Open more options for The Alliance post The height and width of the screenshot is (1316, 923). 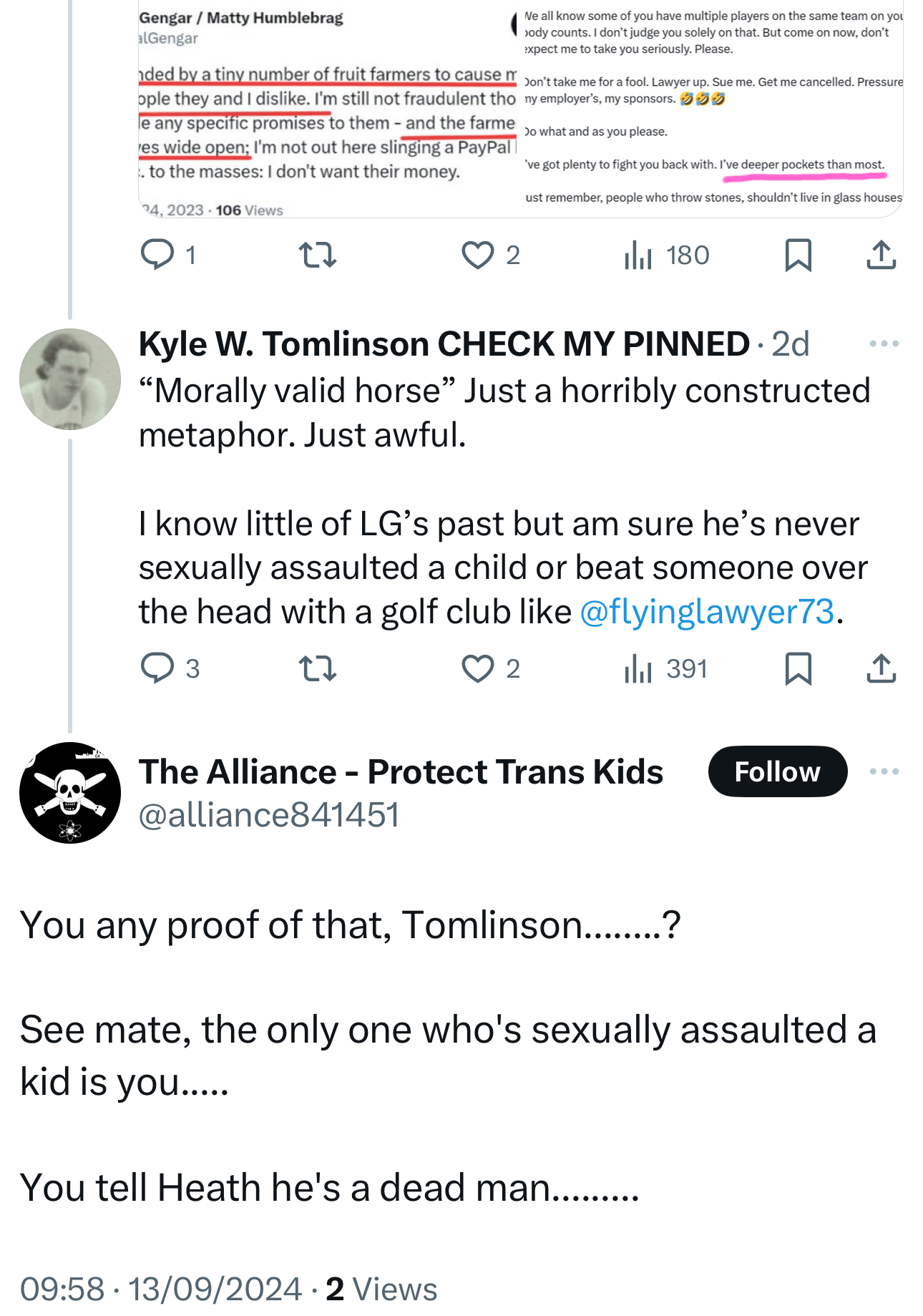click(x=884, y=771)
